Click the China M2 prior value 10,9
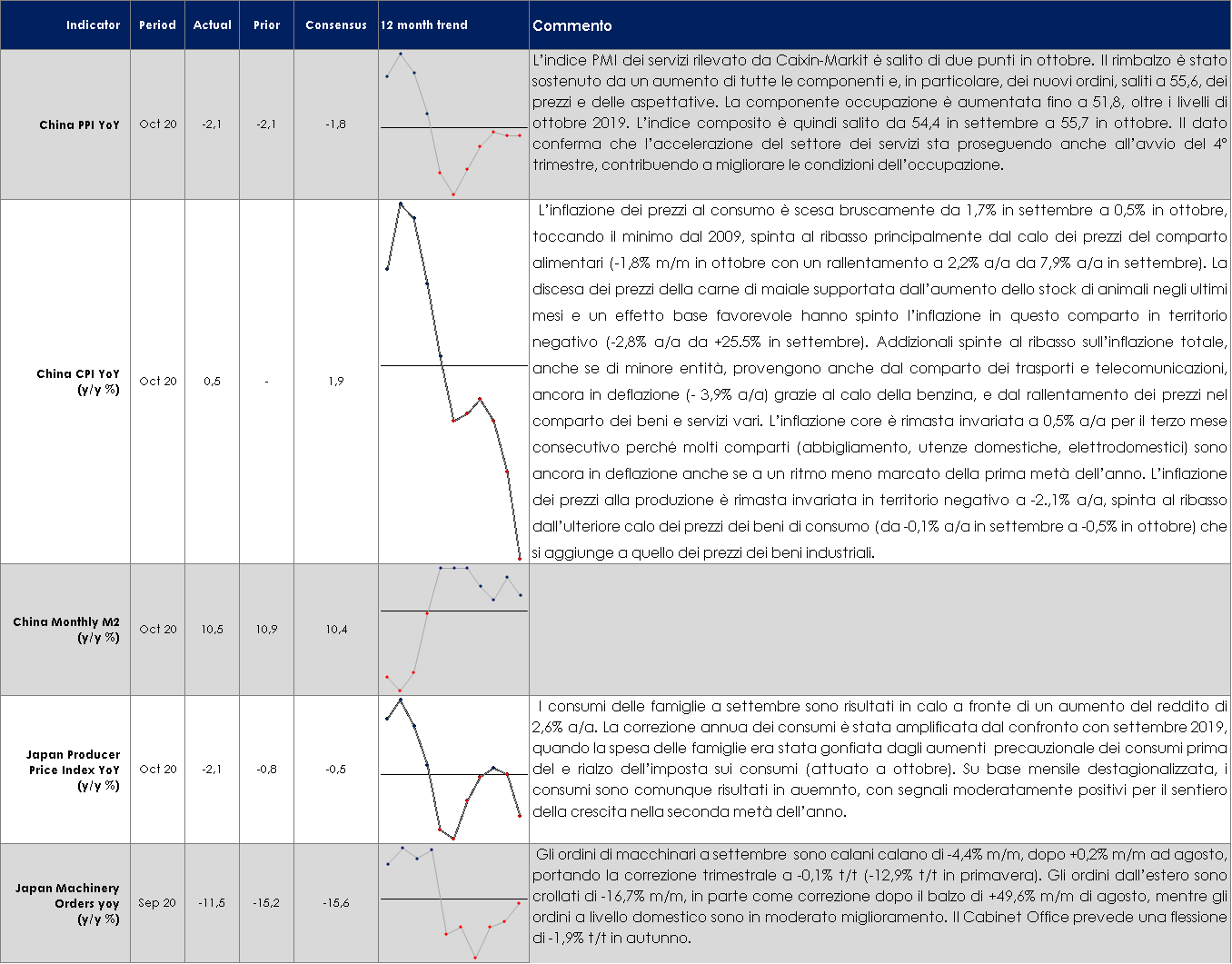 pyautogui.click(x=266, y=629)
